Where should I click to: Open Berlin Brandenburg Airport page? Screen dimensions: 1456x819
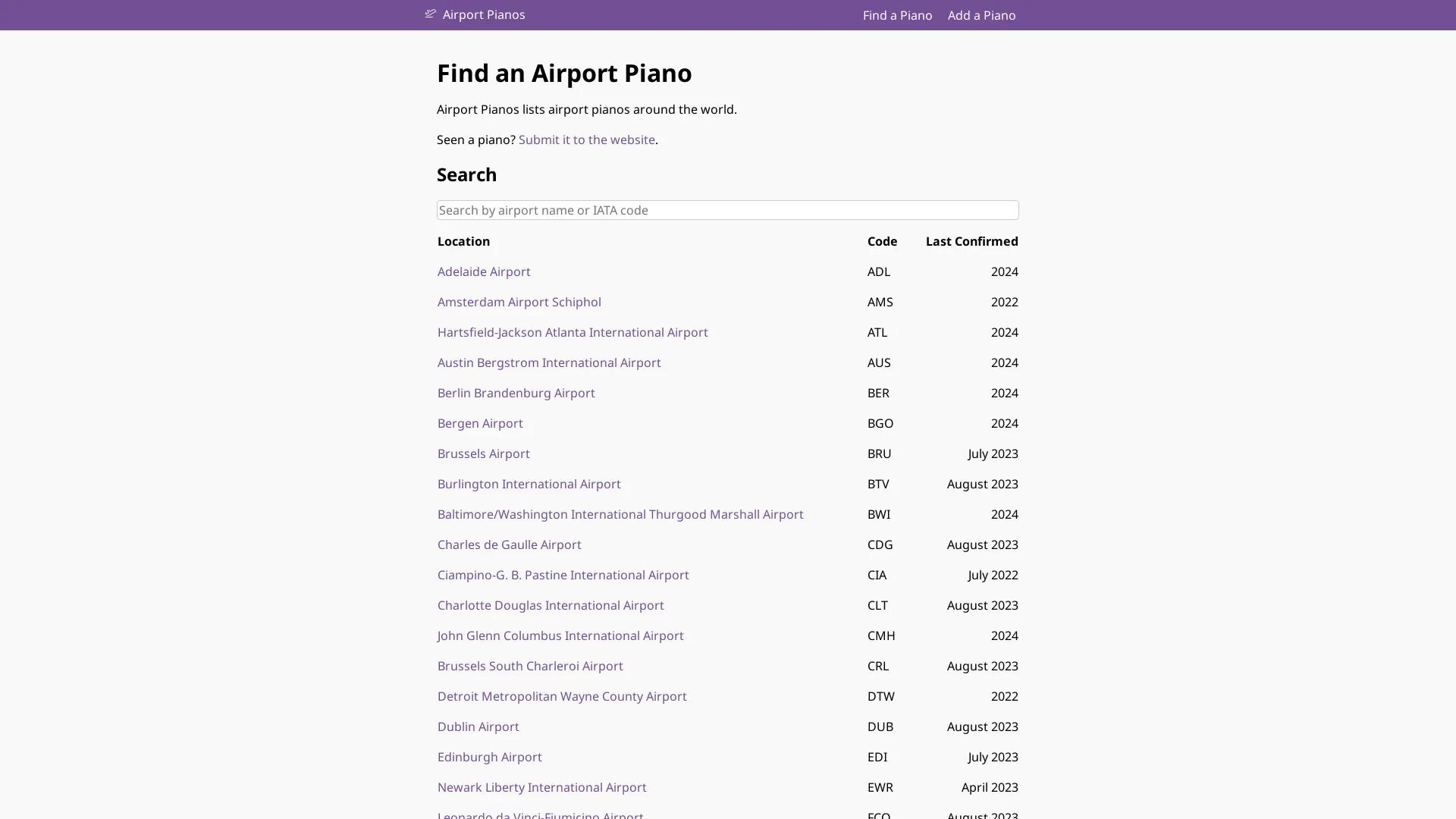(x=516, y=393)
